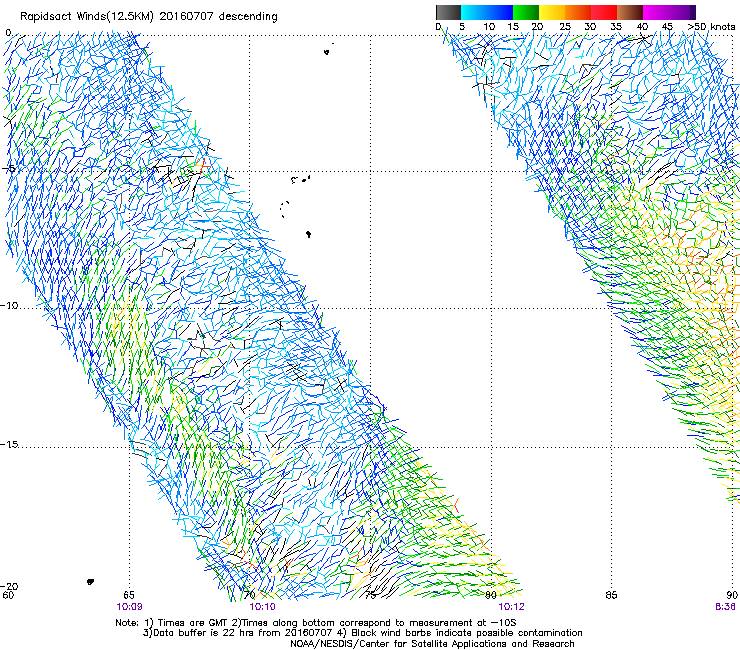Click the gray 0–5 knots legend segment
This screenshot has width=740, height=650.
click(448, 12)
